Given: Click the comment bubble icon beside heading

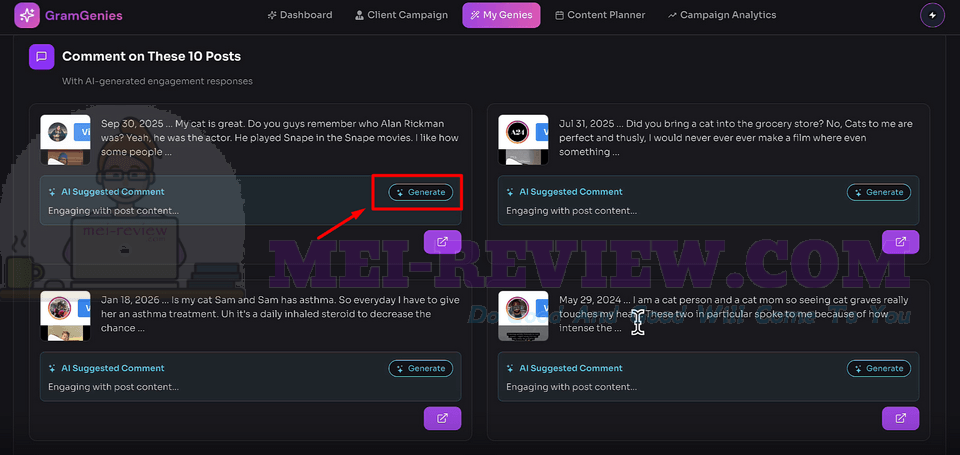Looking at the screenshot, I should pos(42,57).
